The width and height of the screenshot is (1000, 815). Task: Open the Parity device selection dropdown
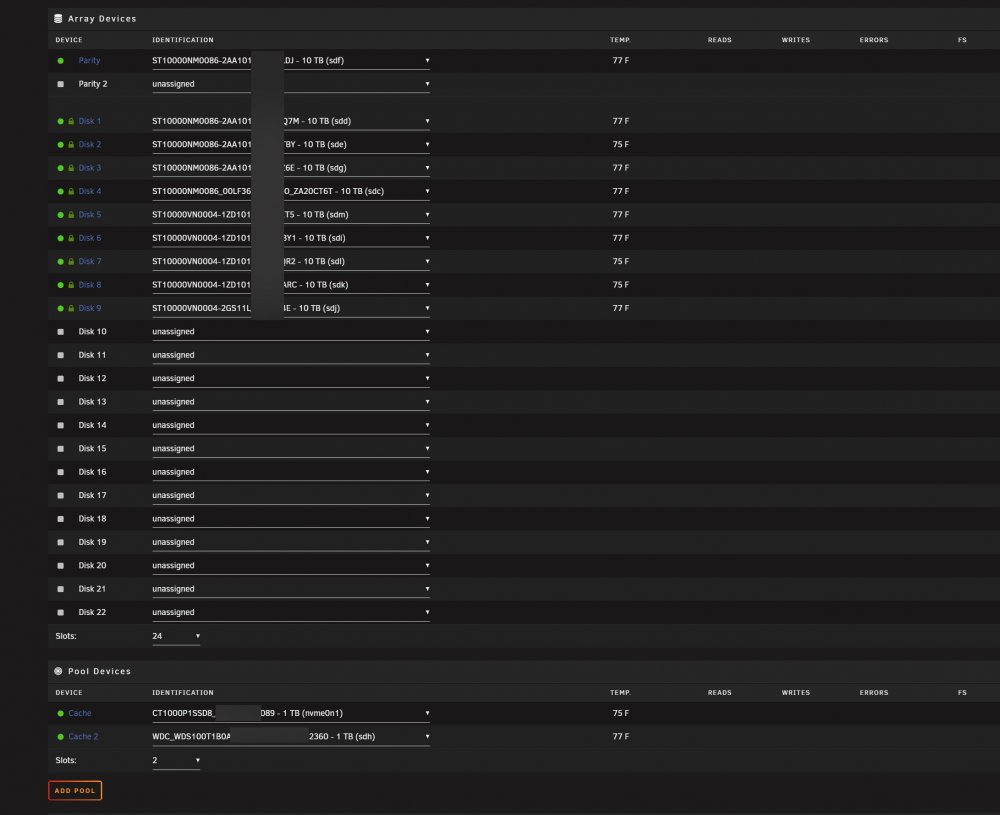(291, 61)
